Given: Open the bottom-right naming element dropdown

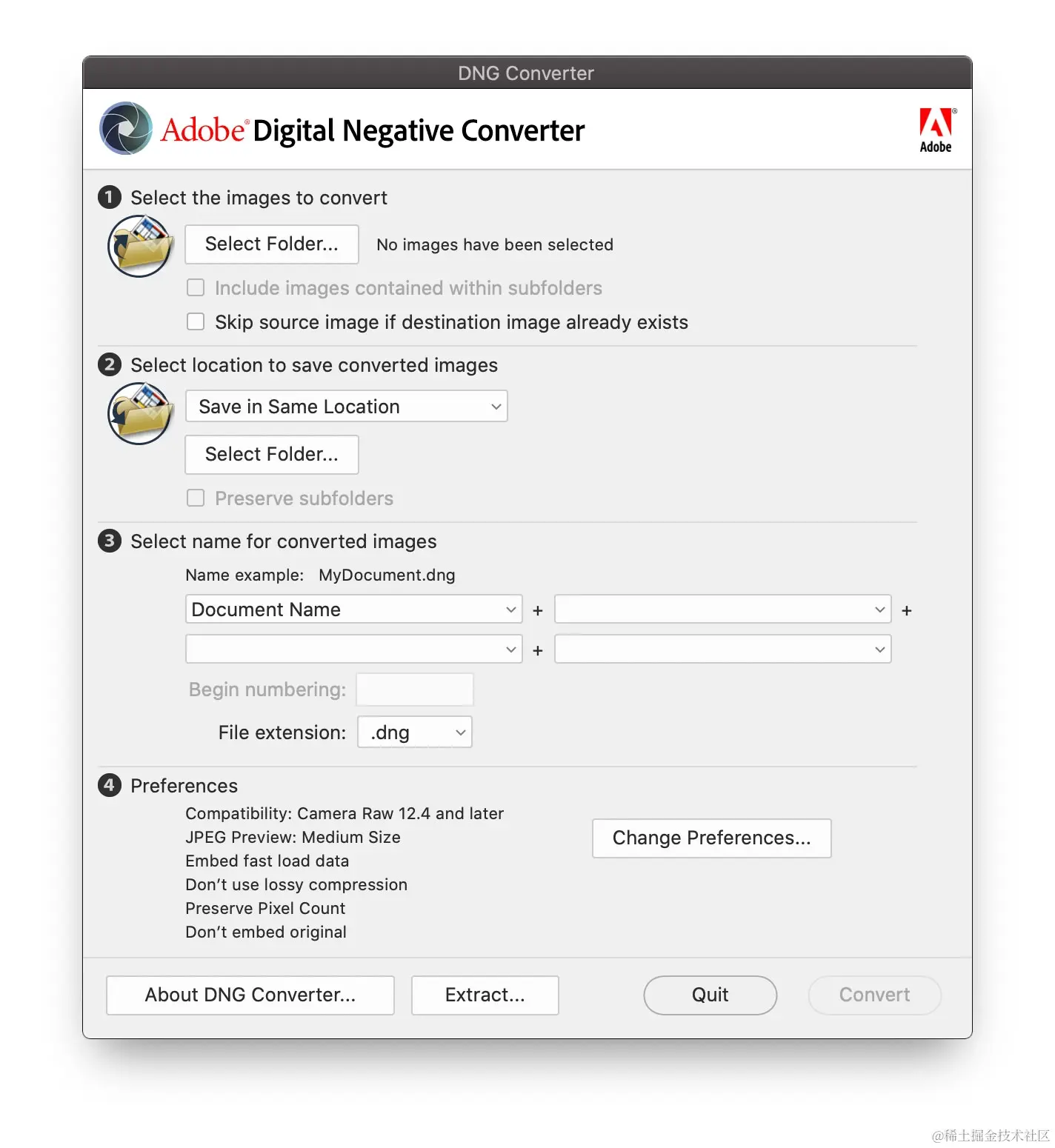Looking at the screenshot, I should click(x=722, y=649).
